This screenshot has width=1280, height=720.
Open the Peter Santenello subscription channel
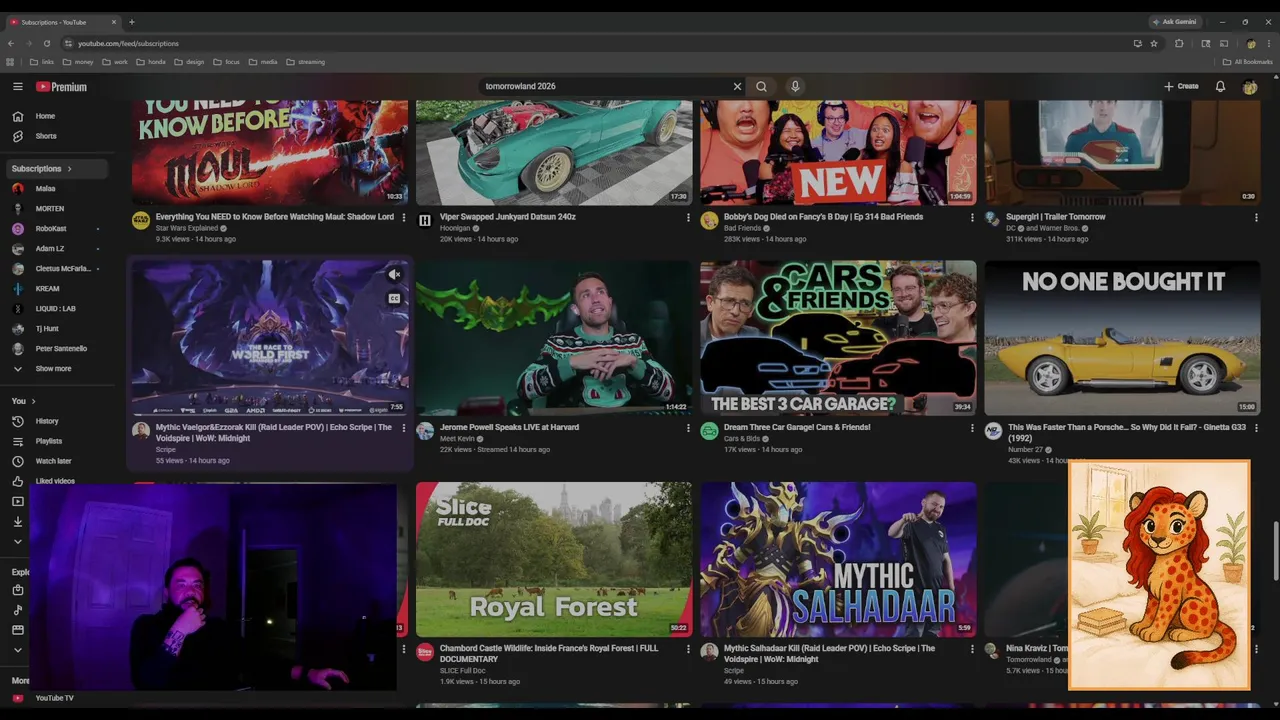click(x=59, y=349)
